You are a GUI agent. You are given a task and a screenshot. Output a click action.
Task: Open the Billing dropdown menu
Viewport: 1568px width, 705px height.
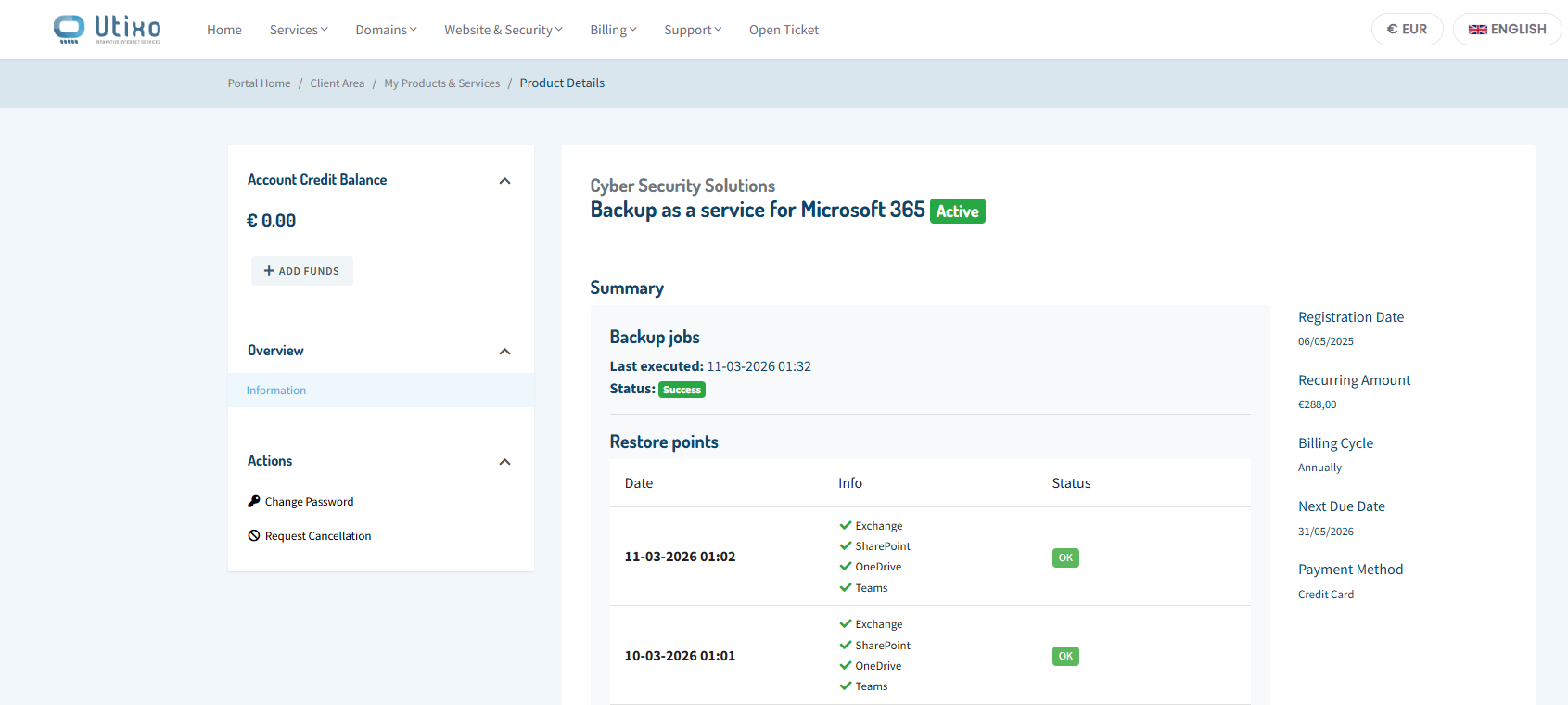(x=613, y=30)
